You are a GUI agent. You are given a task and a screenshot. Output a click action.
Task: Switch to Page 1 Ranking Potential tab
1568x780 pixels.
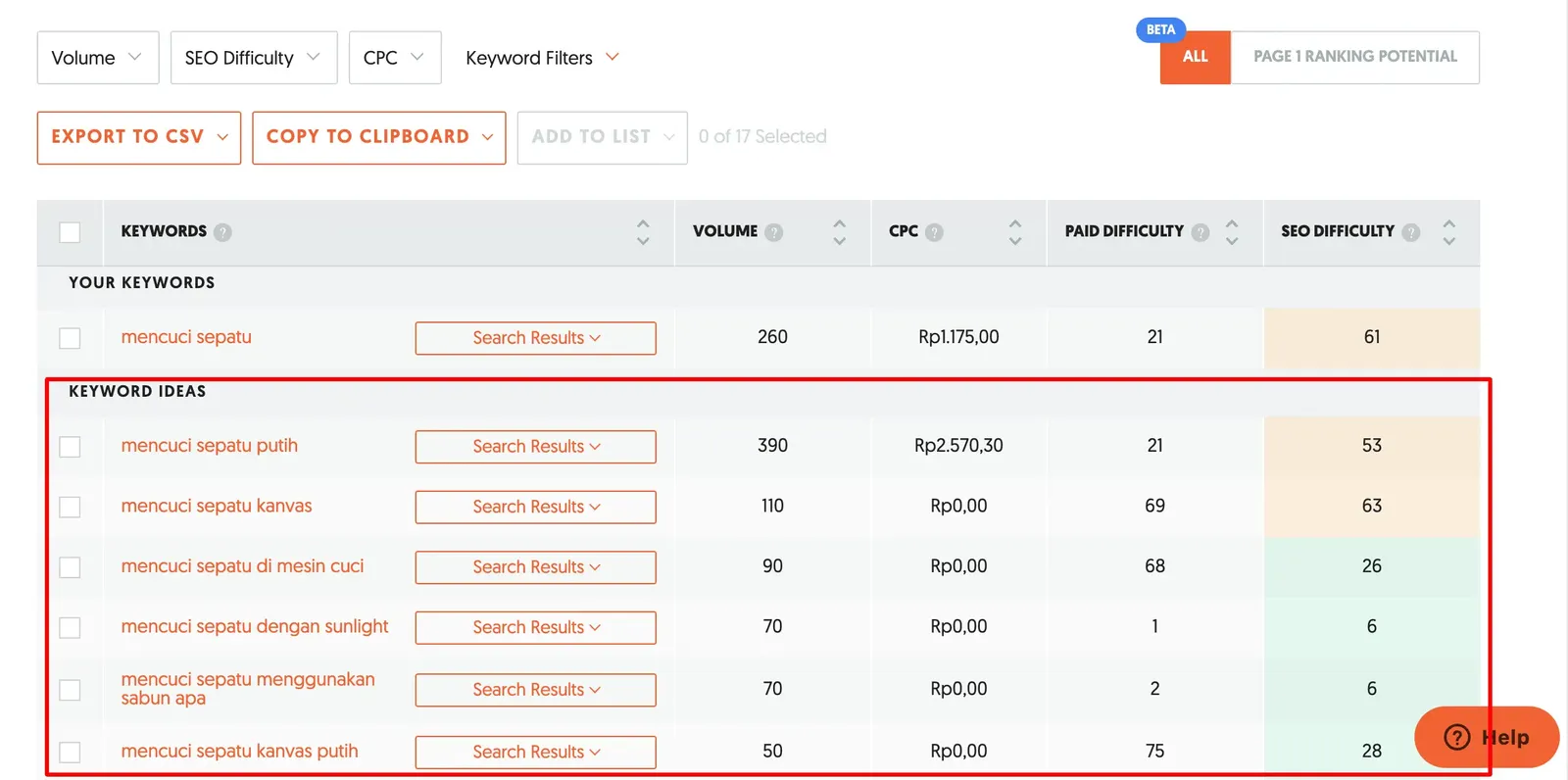(1355, 57)
